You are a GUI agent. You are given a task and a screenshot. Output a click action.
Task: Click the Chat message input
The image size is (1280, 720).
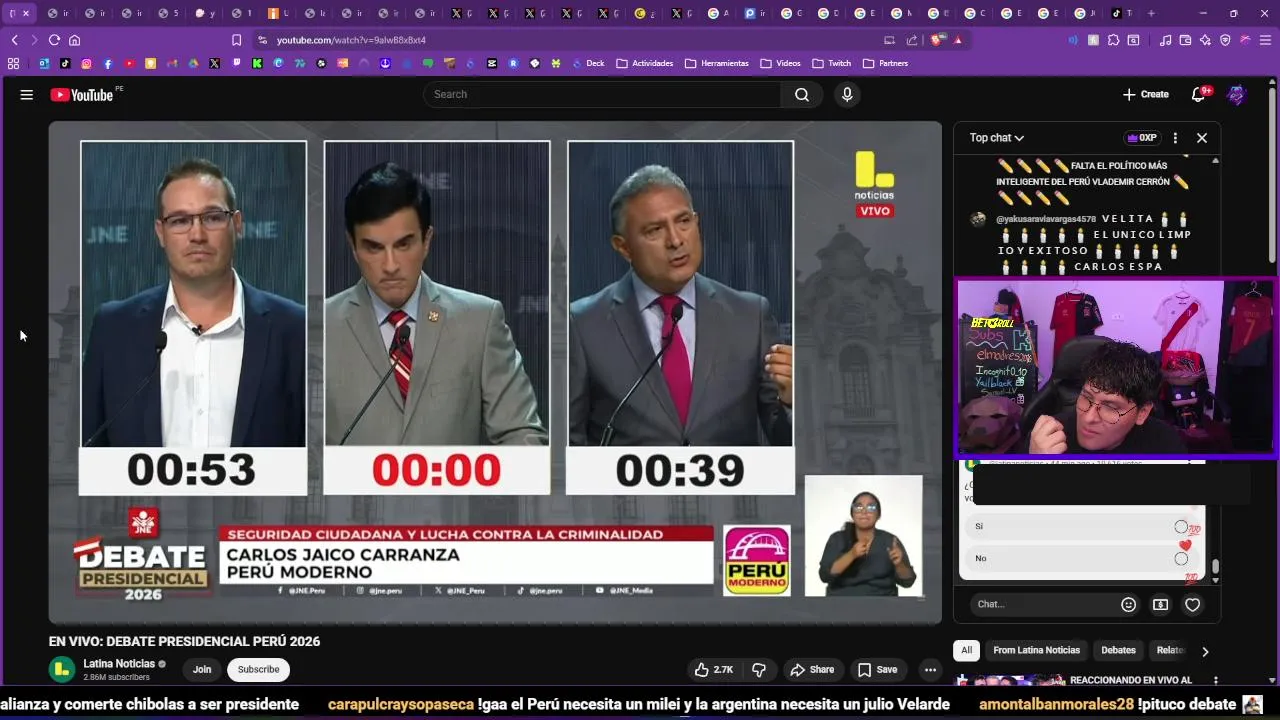coord(1043,604)
